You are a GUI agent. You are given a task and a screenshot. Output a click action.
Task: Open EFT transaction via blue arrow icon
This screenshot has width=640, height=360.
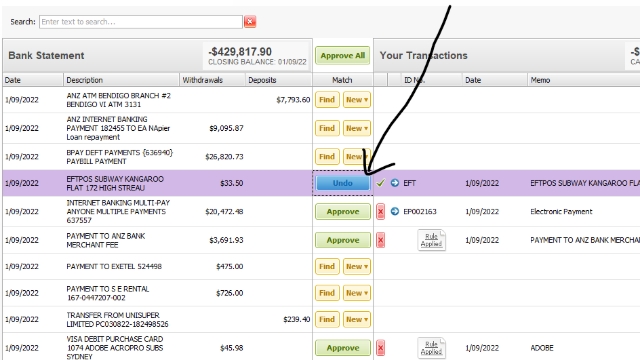pyautogui.click(x=395, y=183)
